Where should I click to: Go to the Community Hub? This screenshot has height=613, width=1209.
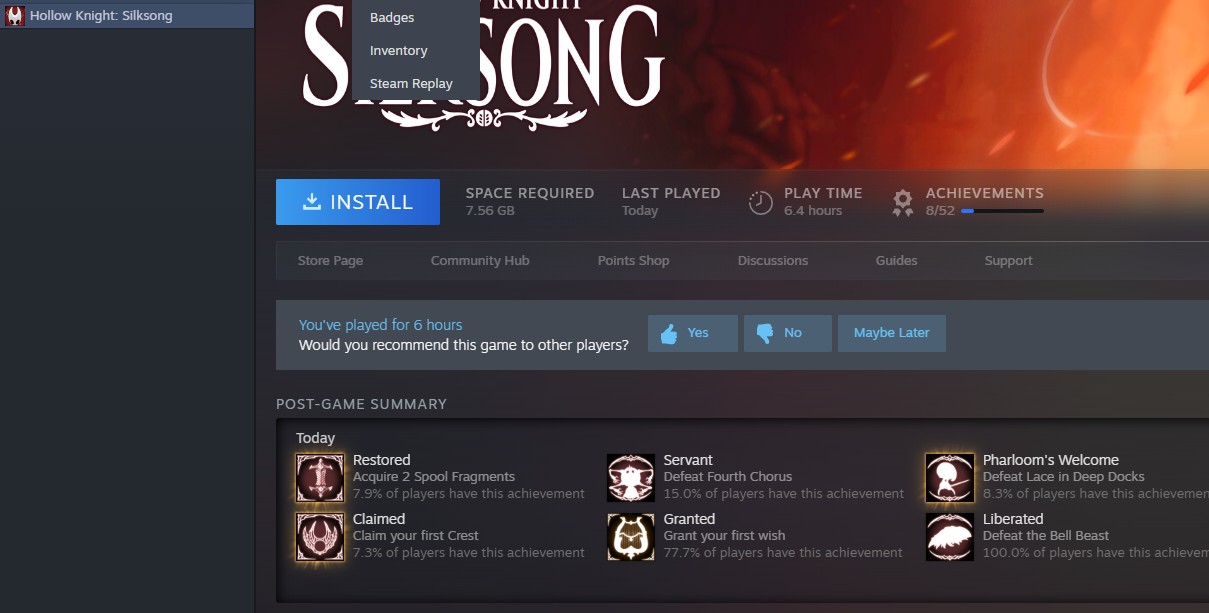click(x=480, y=260)
